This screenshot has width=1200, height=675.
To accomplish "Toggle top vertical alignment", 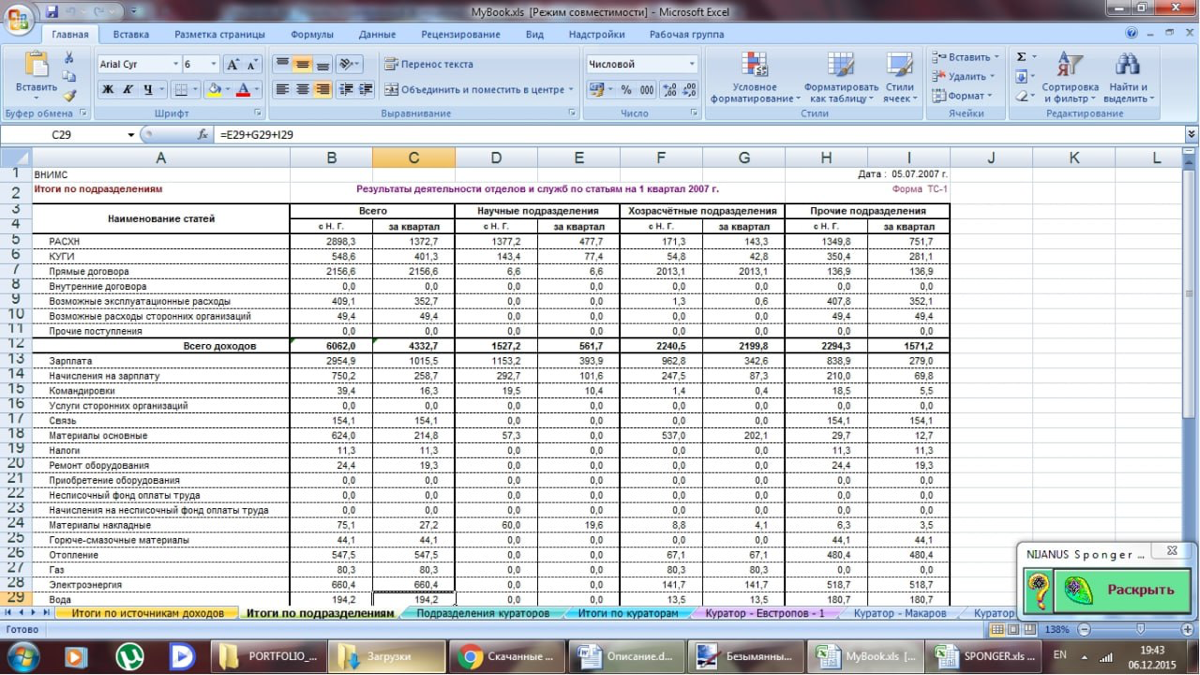I will (282, 64).
